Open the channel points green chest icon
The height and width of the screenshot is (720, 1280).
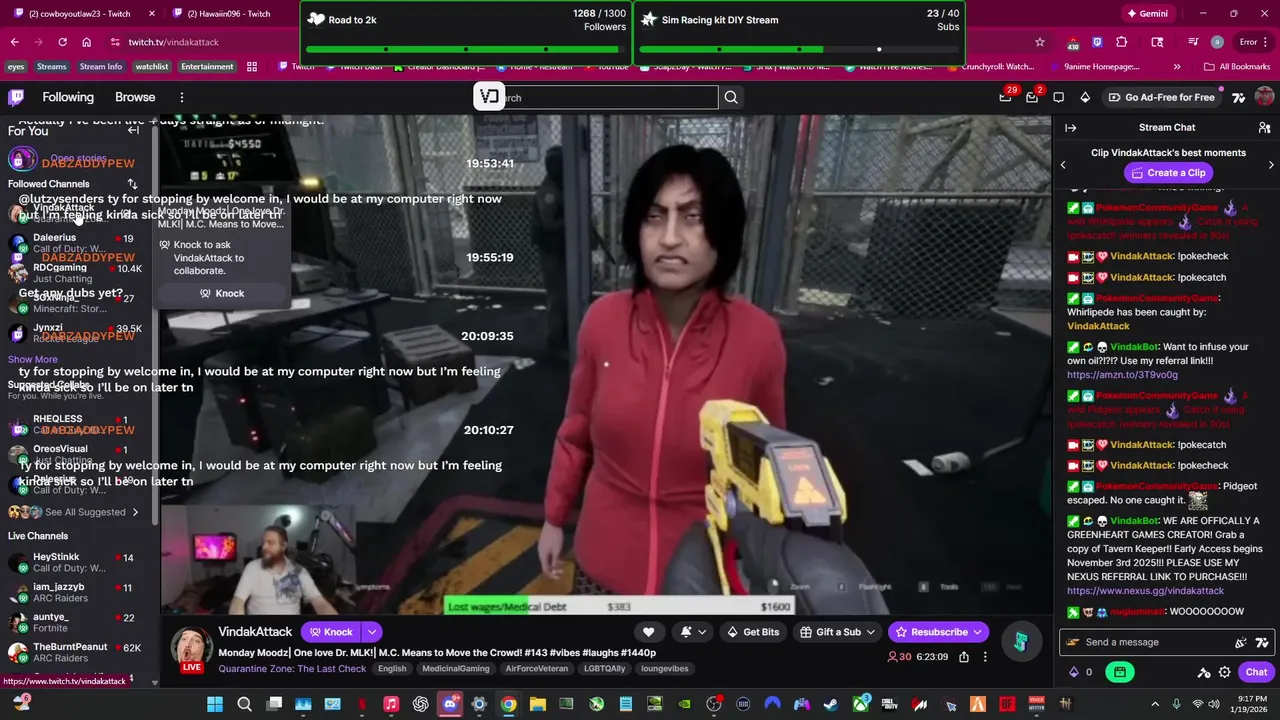[x=1120, y=672]
